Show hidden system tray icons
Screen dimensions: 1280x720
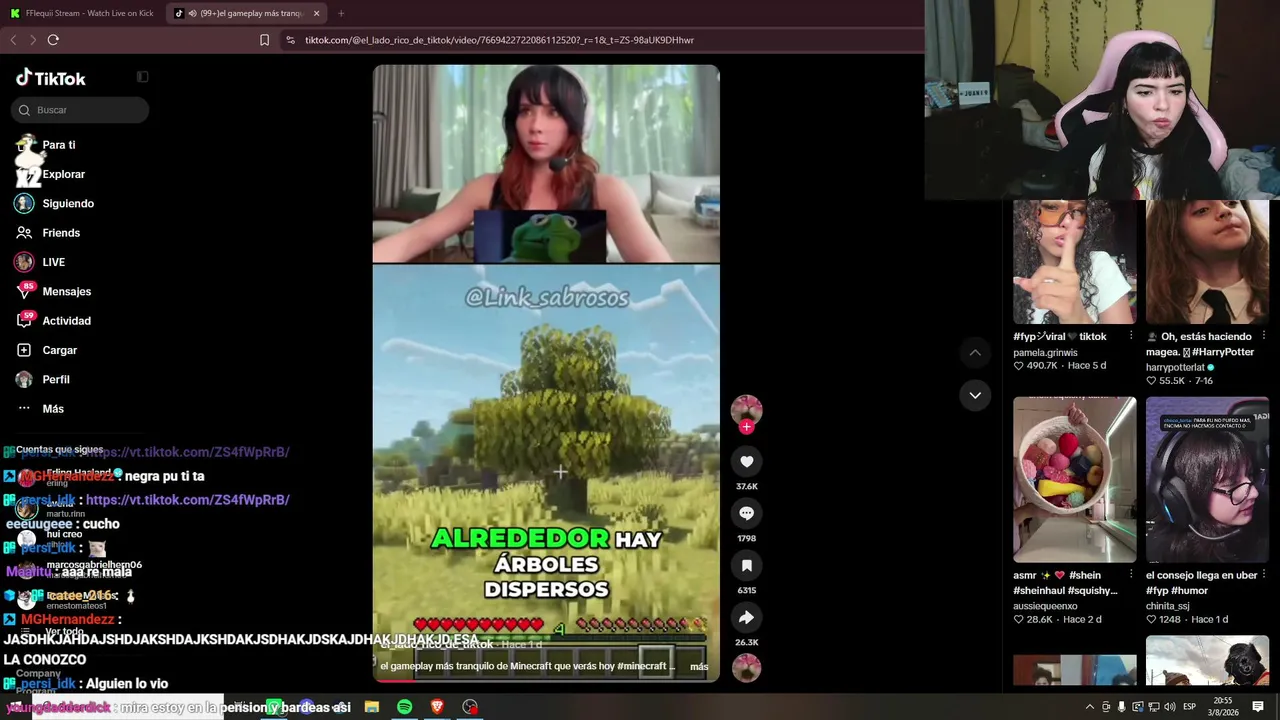[x=1089, y=707]
